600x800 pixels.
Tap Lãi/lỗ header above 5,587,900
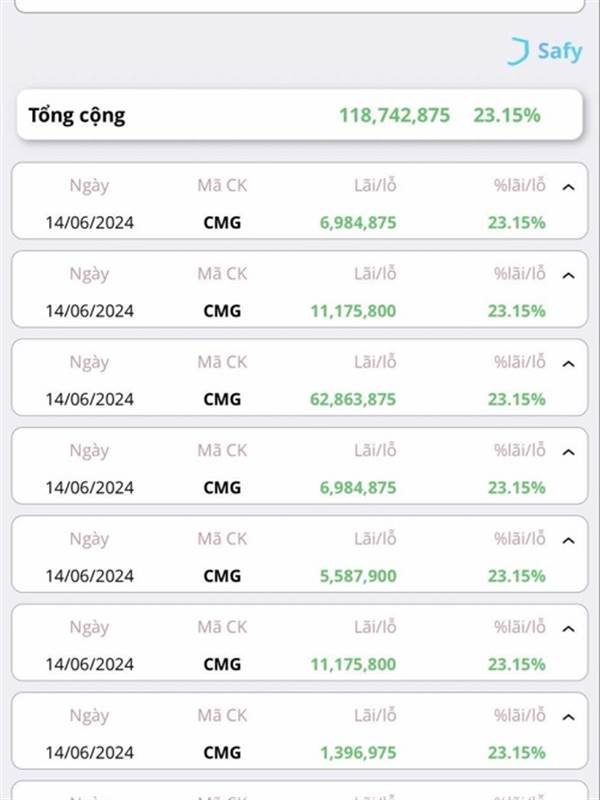tap(375, 538)
